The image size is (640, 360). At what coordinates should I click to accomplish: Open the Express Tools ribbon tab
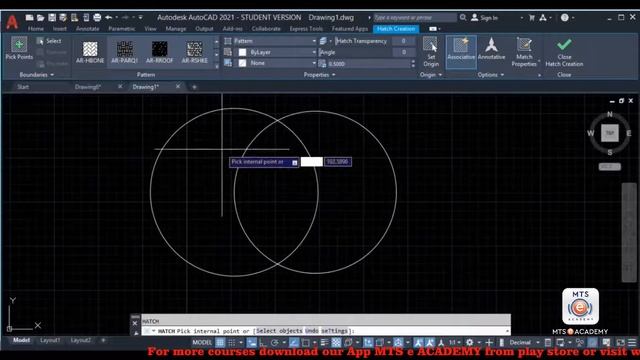tap(306, 29)
